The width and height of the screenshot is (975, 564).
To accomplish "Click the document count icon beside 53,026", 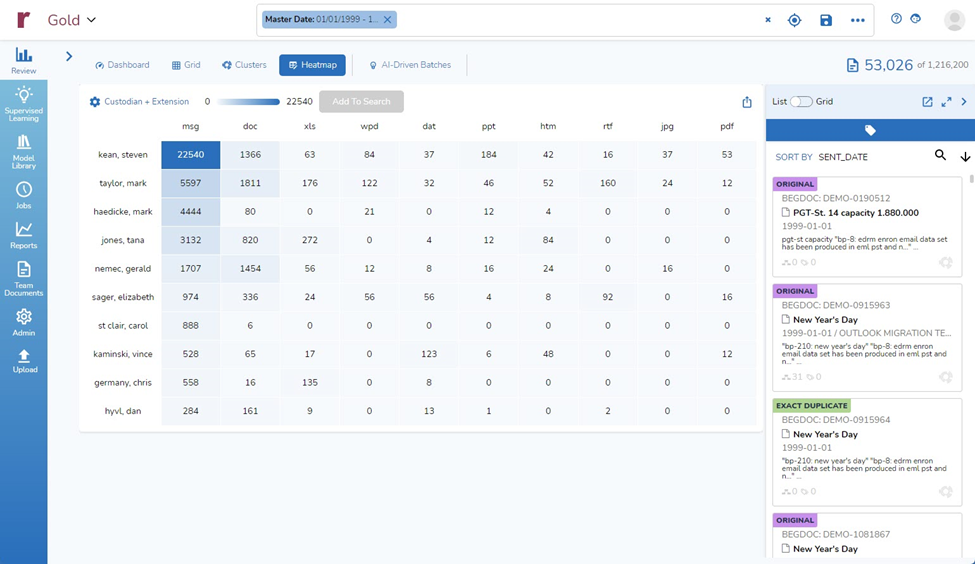I will tap(853, 65).
